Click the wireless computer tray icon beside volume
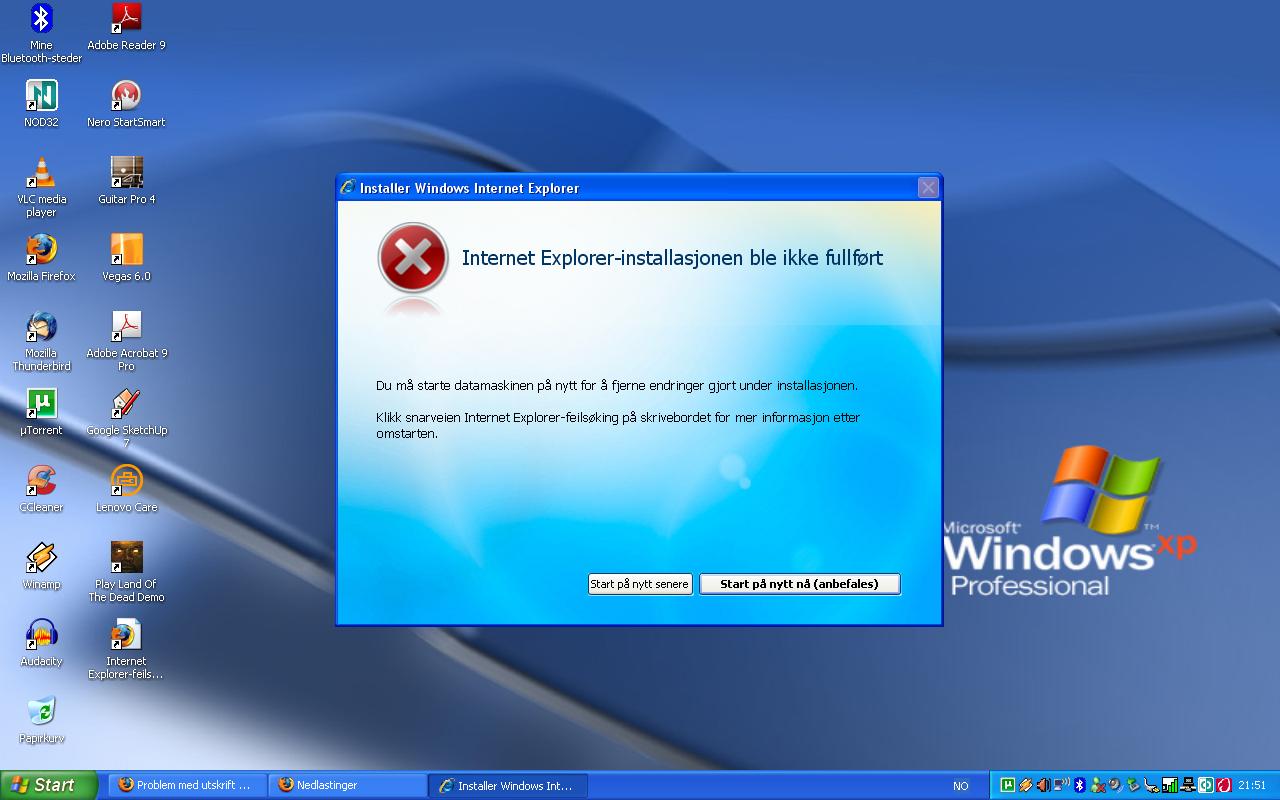 [x=1062, y=785]
